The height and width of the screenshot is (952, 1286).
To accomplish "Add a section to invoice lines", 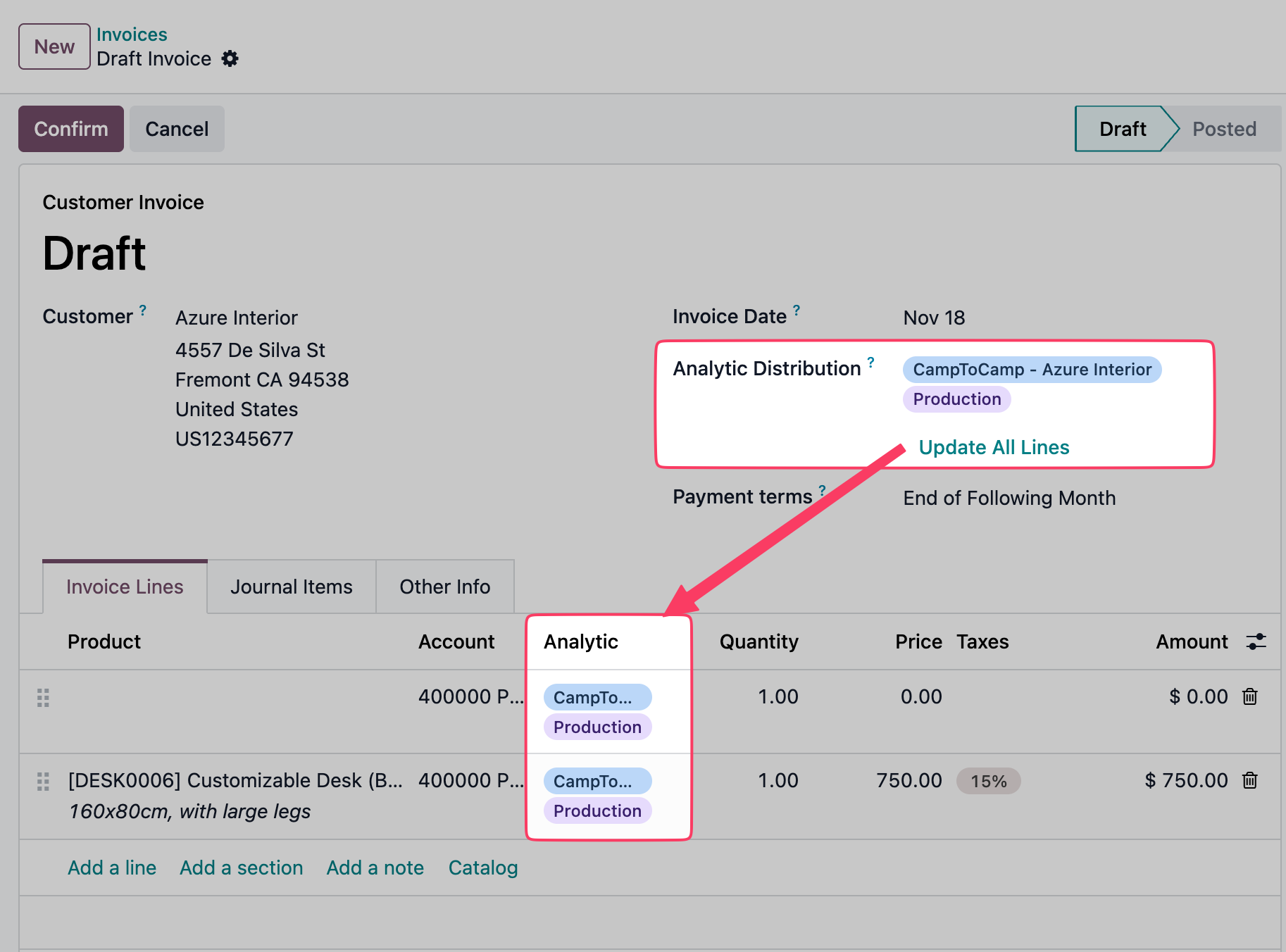I will coord(241,867).
